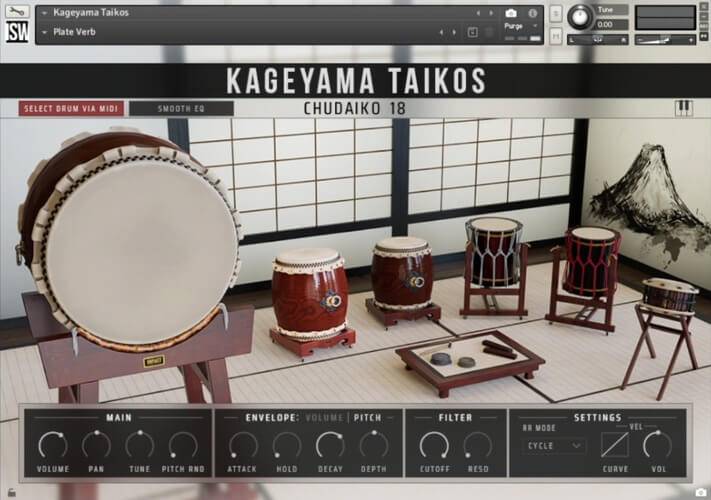Adjust the Pan knob

click(x=96, y=445)
